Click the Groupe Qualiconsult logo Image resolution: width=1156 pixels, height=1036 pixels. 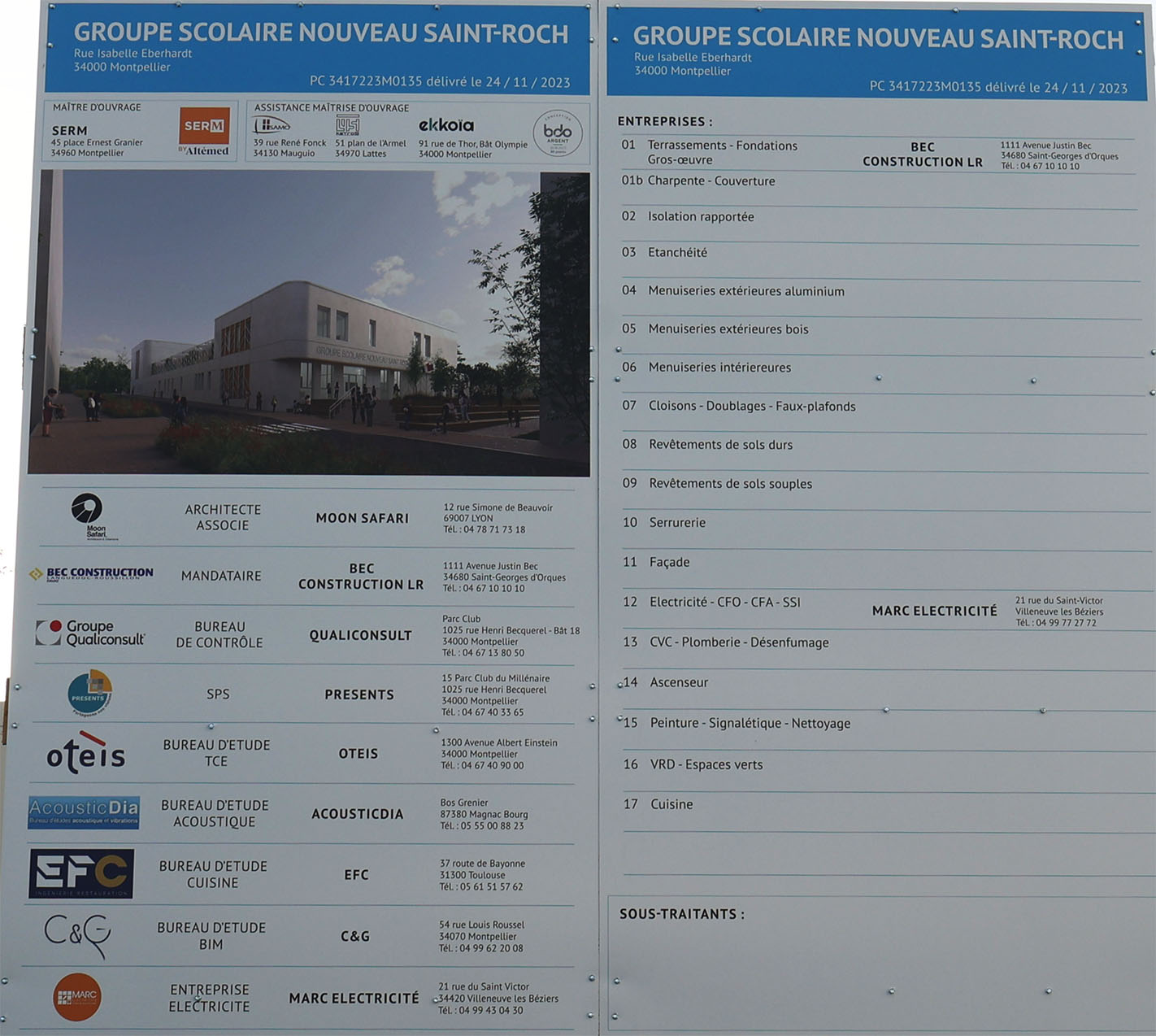[90, 633]
